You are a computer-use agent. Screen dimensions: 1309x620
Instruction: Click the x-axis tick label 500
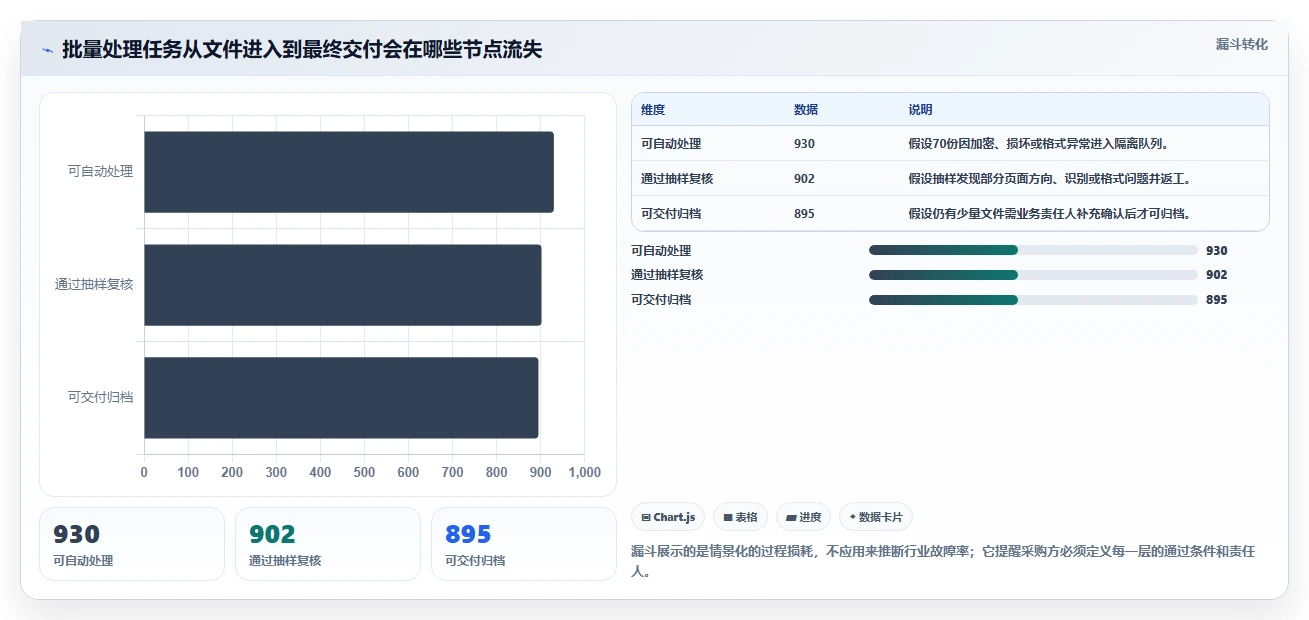tap(364, 472)
